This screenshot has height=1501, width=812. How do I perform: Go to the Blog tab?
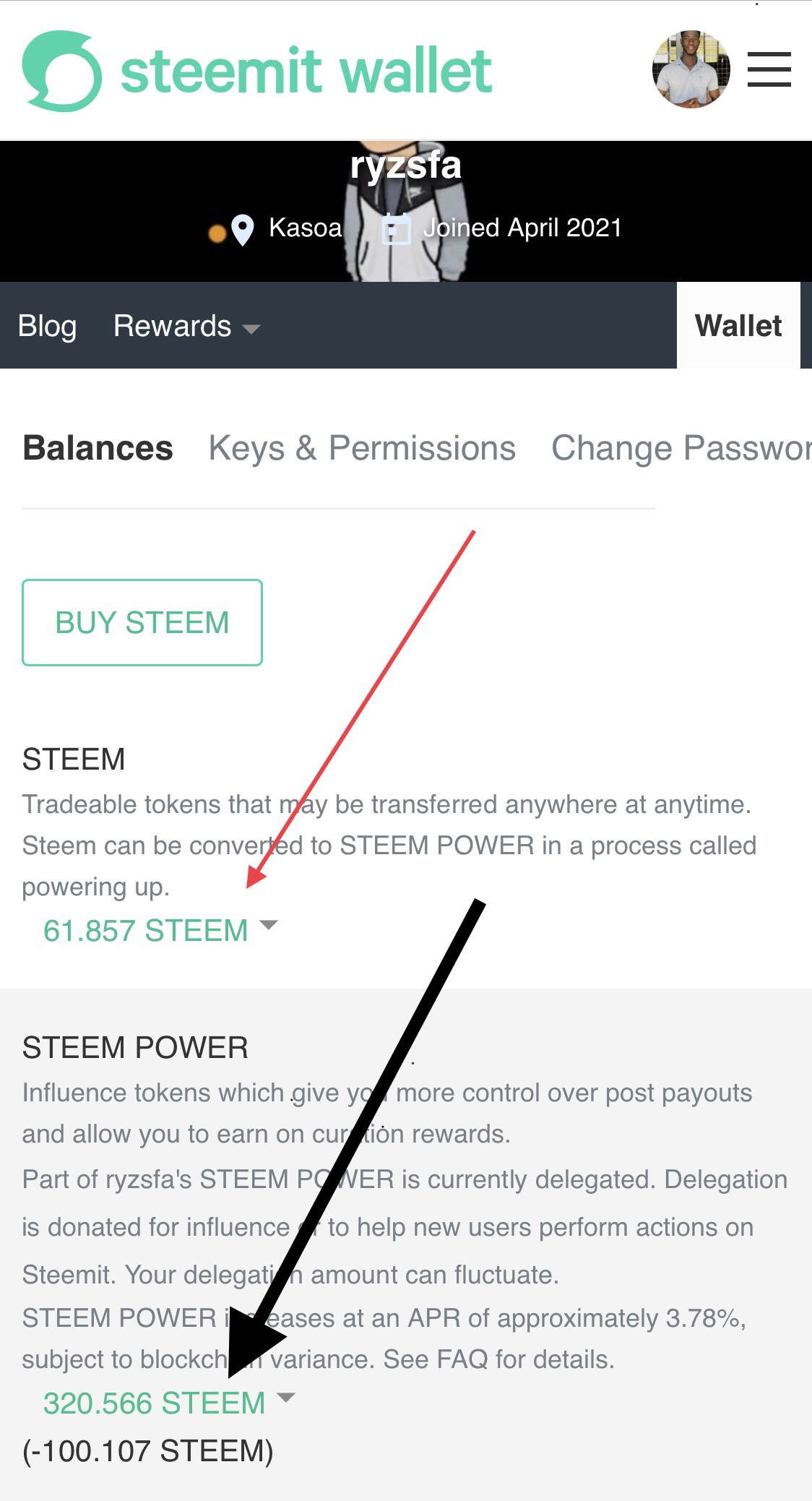pyautogui.click(x=47, y=326)
